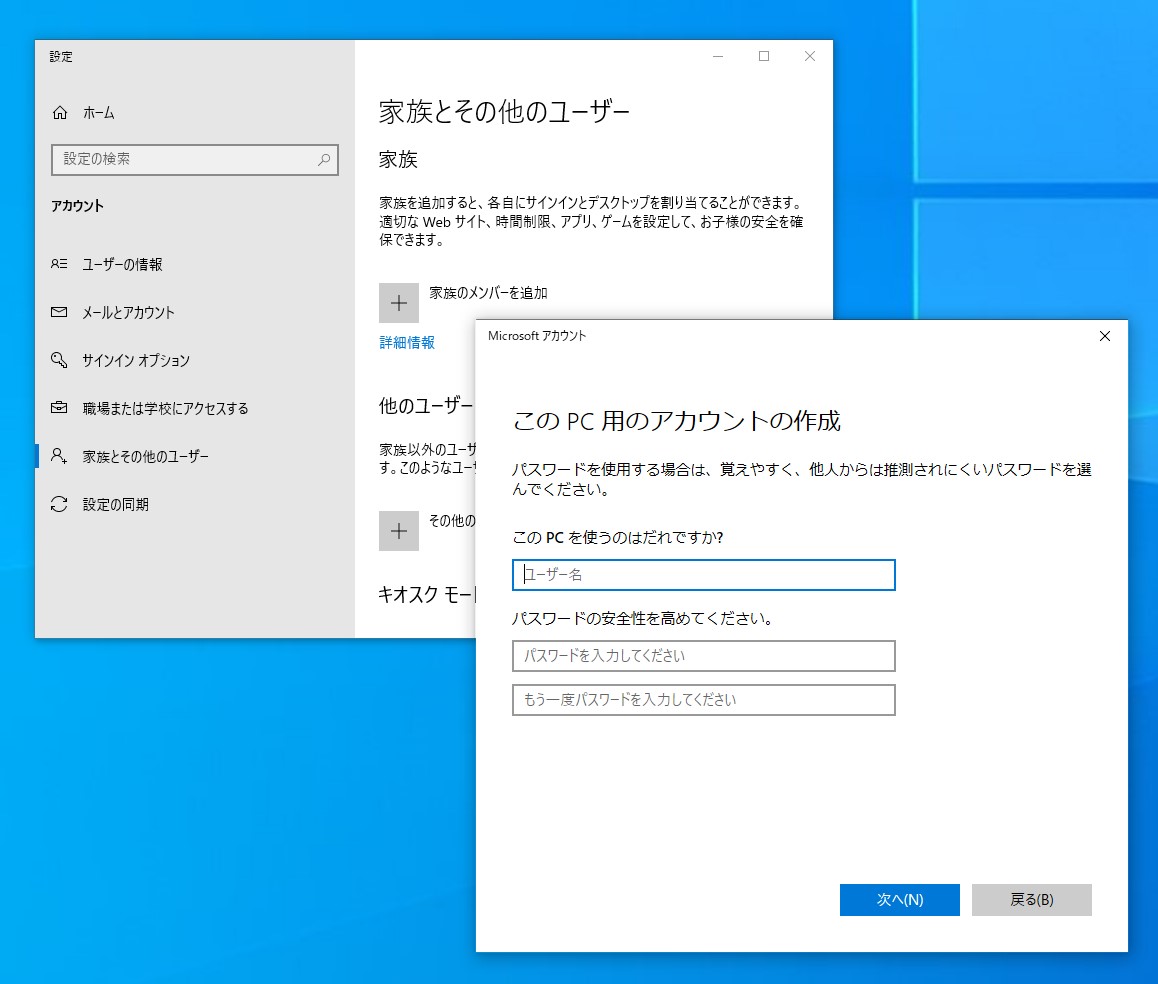This screenshot has height=984, width=1158.
Task: Click the plus icon to add その他のユーザー
Action: [x=399, y=531]
